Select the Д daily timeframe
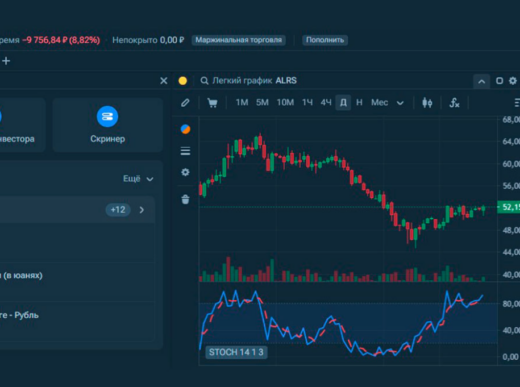Screen dimensions: 520x387 343,102
